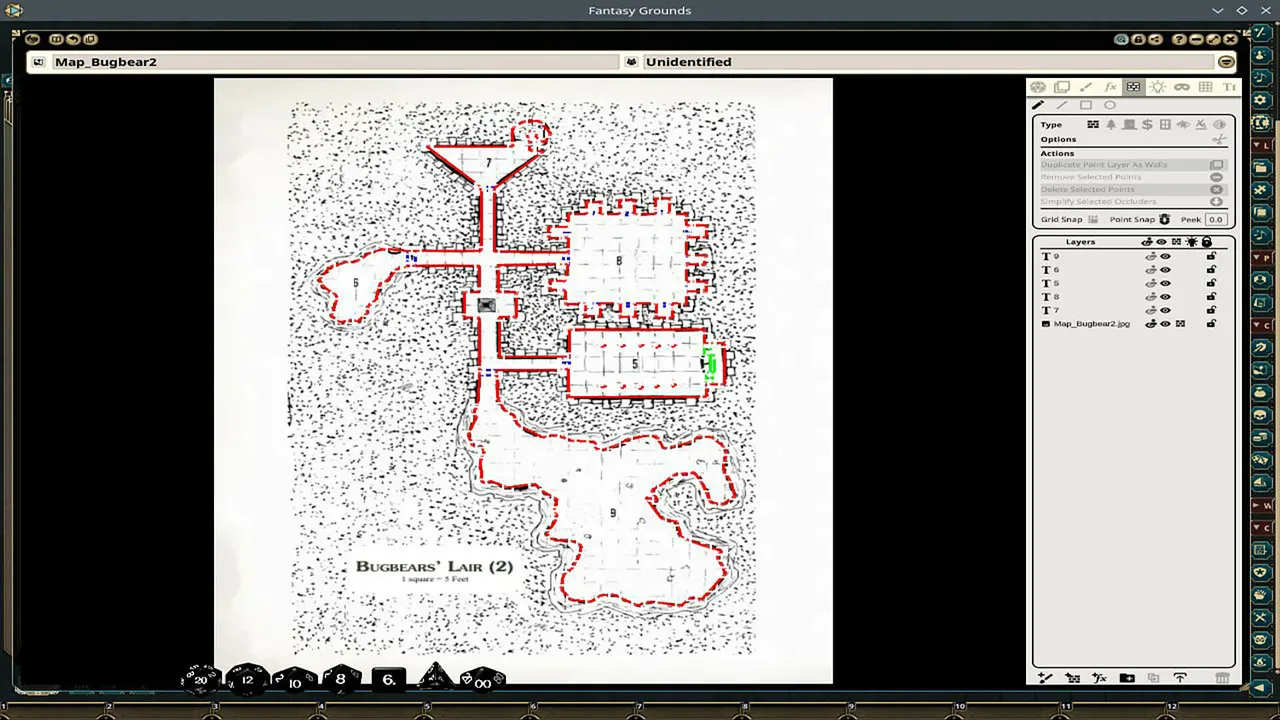Choose the door occluder type
The width and height of the screenshot is (1280, 720).
tap(1129, 125)
